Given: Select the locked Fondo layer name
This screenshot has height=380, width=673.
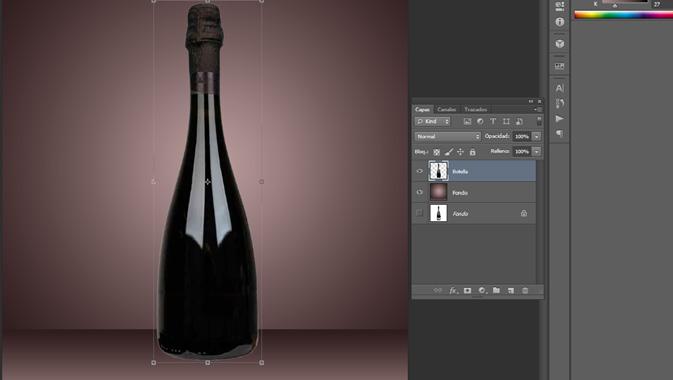Looking at the screenshot, I should click(460, 213).
